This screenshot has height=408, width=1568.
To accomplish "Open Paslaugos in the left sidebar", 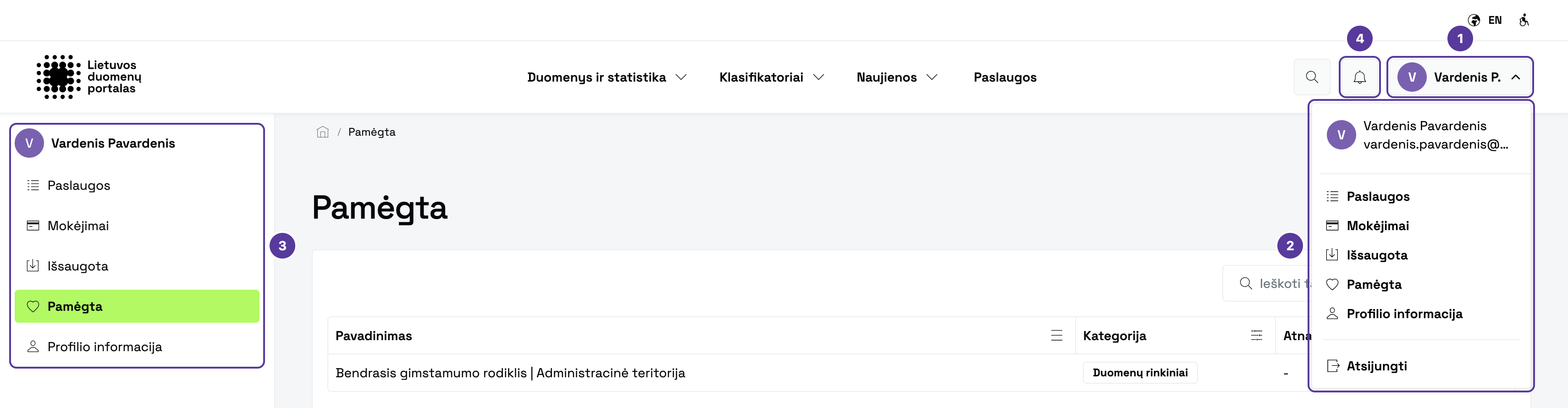I will pyautogui.click(x=137, y=185).
